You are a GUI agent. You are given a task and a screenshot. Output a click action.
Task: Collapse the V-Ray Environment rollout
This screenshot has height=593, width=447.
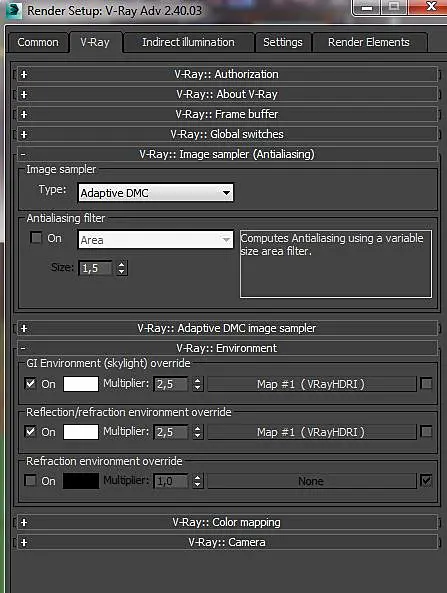(x=227, y=348)
